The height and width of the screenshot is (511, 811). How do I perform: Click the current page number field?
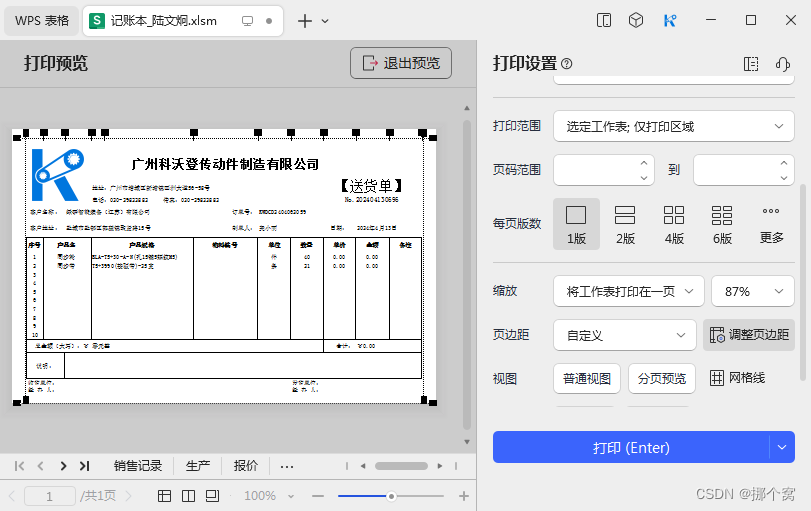pos(50,496)
